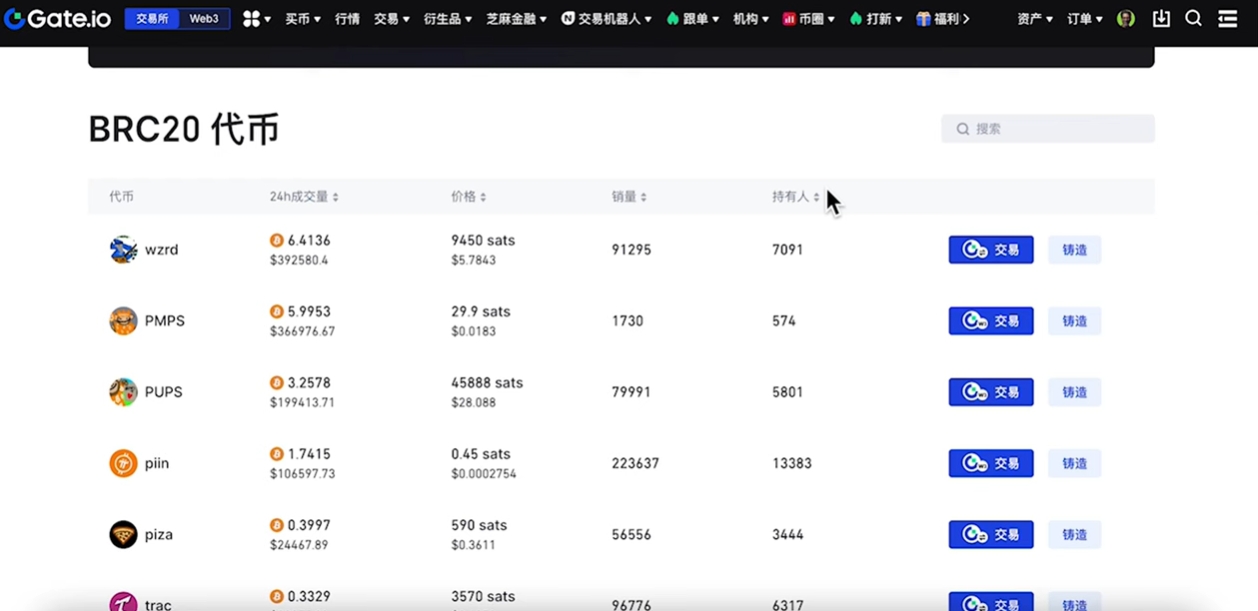Viewport: 1258px width, 611px height.
Task: Click the BRC20 token search field
Action: point(1048,129)
